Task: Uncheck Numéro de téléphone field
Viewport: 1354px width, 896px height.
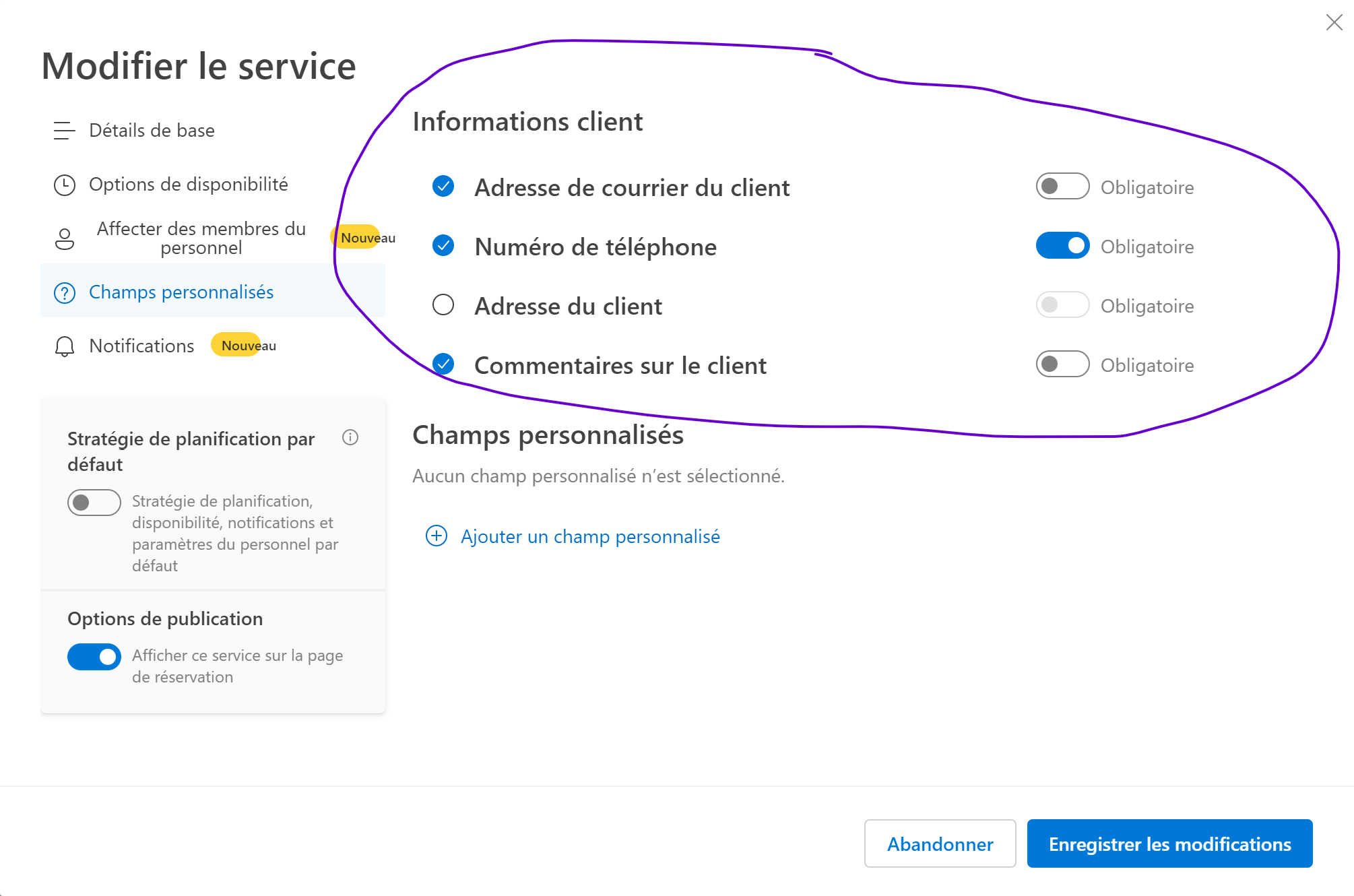Action: click(x=443, y=246)
